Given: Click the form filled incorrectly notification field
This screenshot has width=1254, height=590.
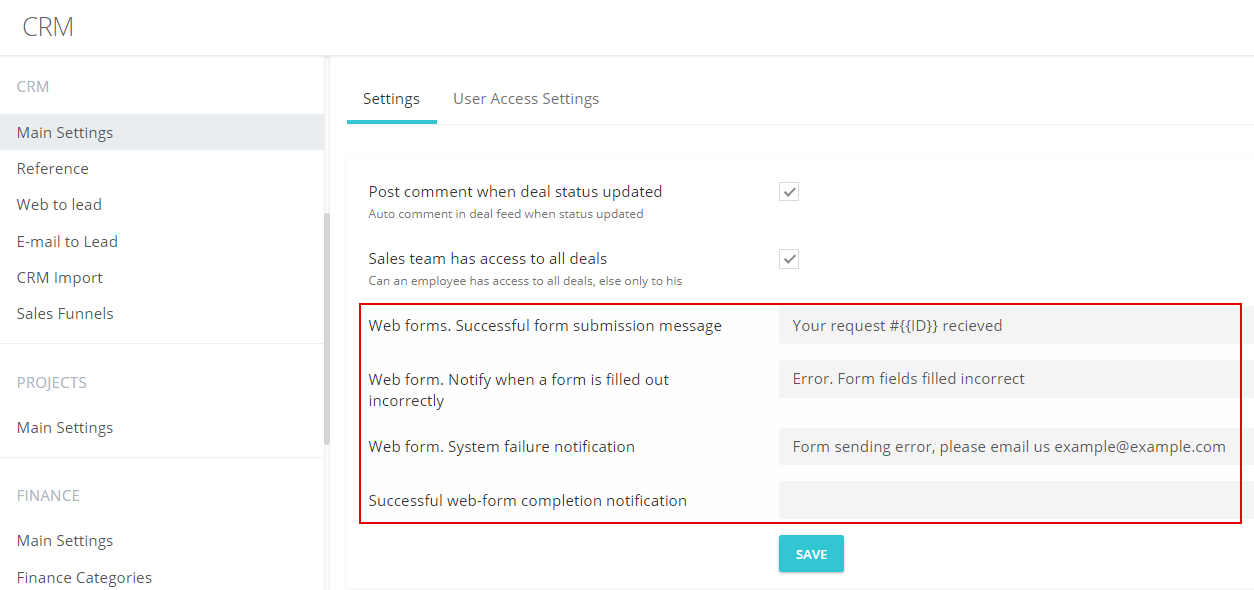Looking at the screenshot, I should 1016,379.
